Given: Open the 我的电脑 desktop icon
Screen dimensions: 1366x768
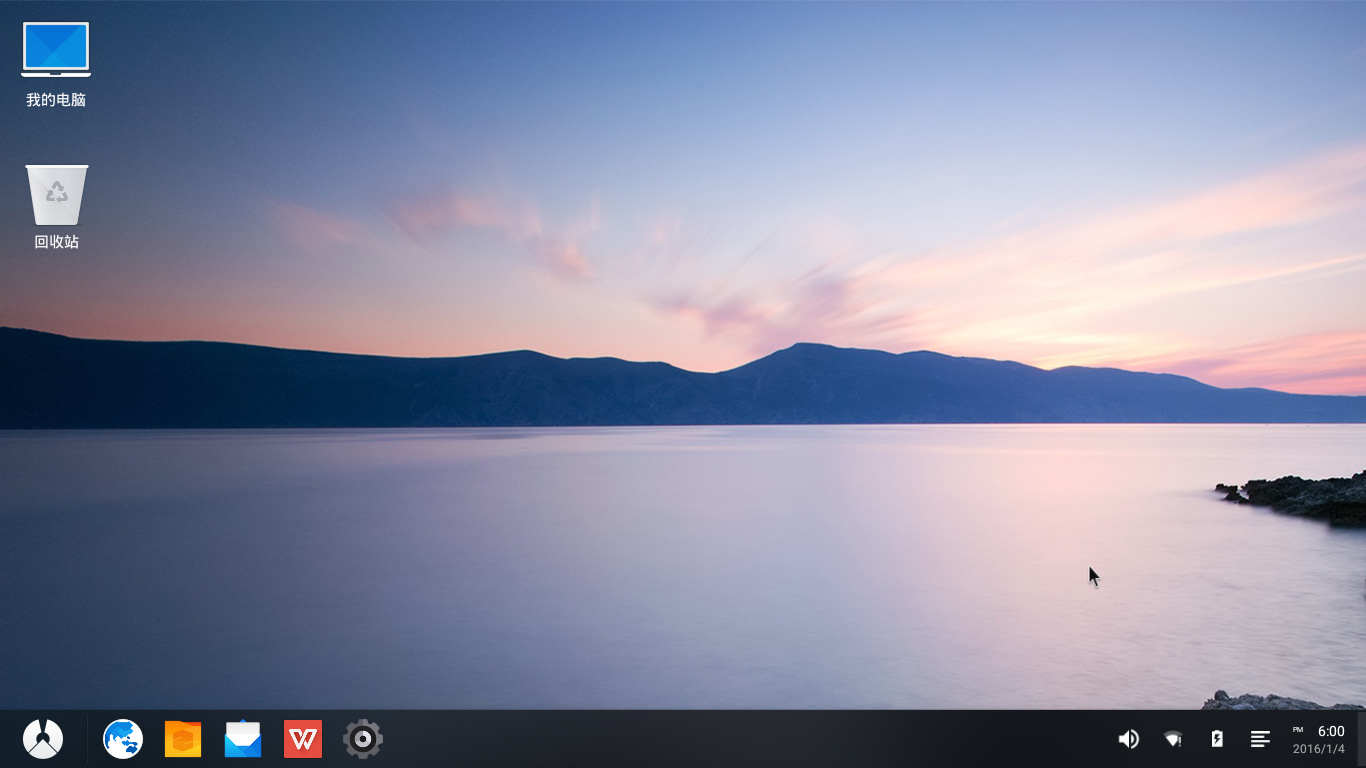Looking at the screenshot, I should point(56,50).
